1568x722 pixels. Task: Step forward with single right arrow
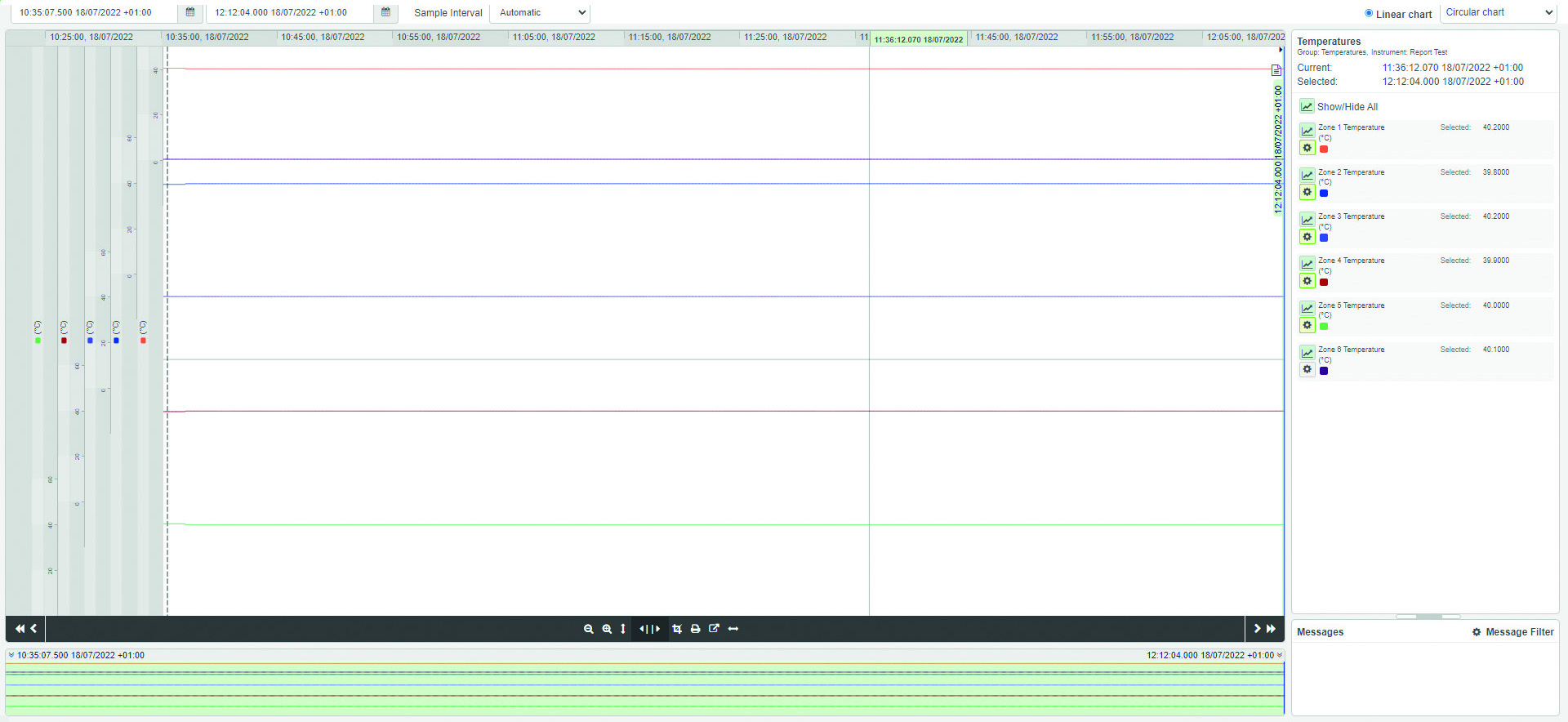[1257, 629]
